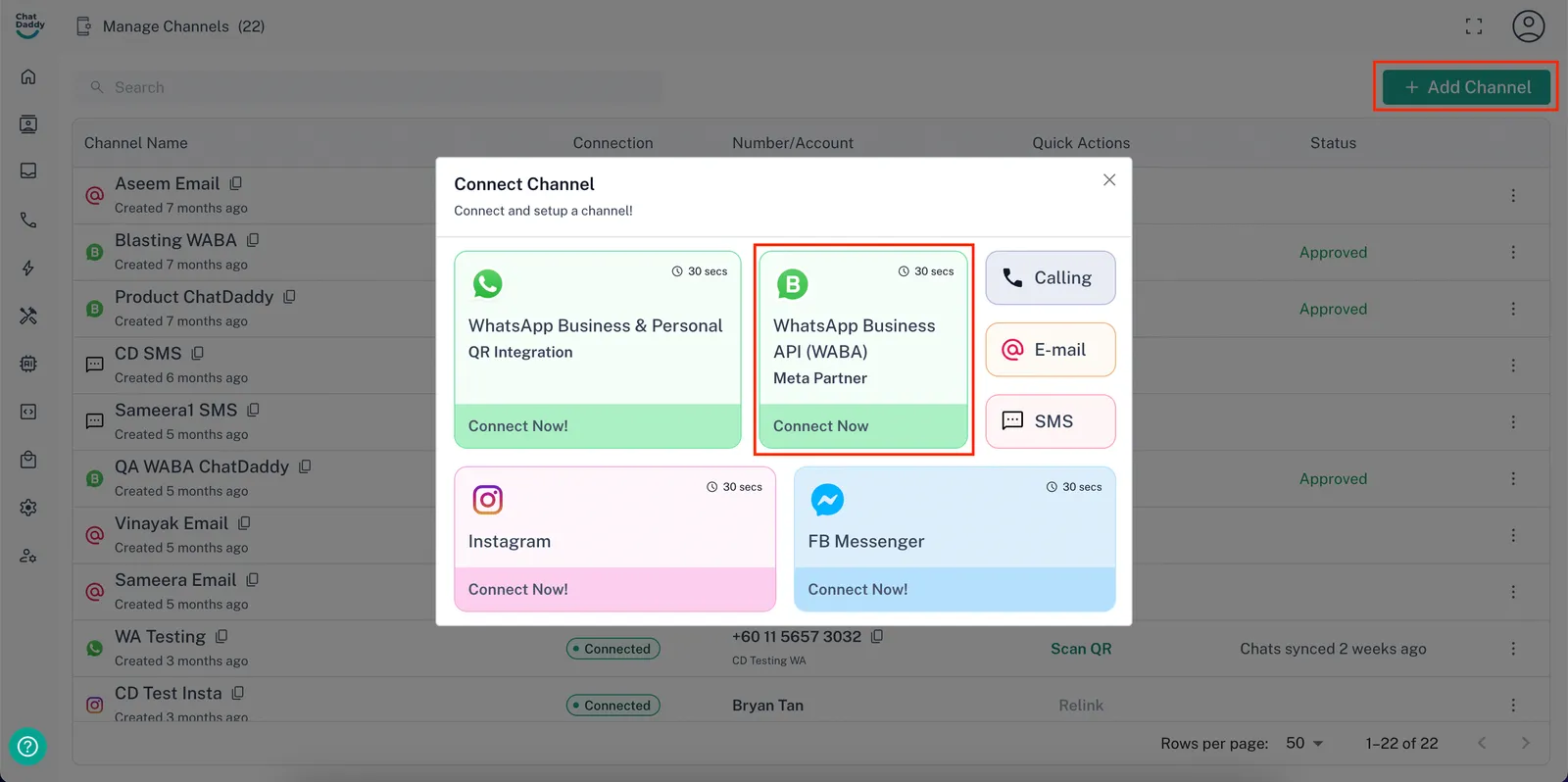Screen dimensions: 1568x782
Task: Click Scan QR for WA Testing
Action: tap(1081, 649)
